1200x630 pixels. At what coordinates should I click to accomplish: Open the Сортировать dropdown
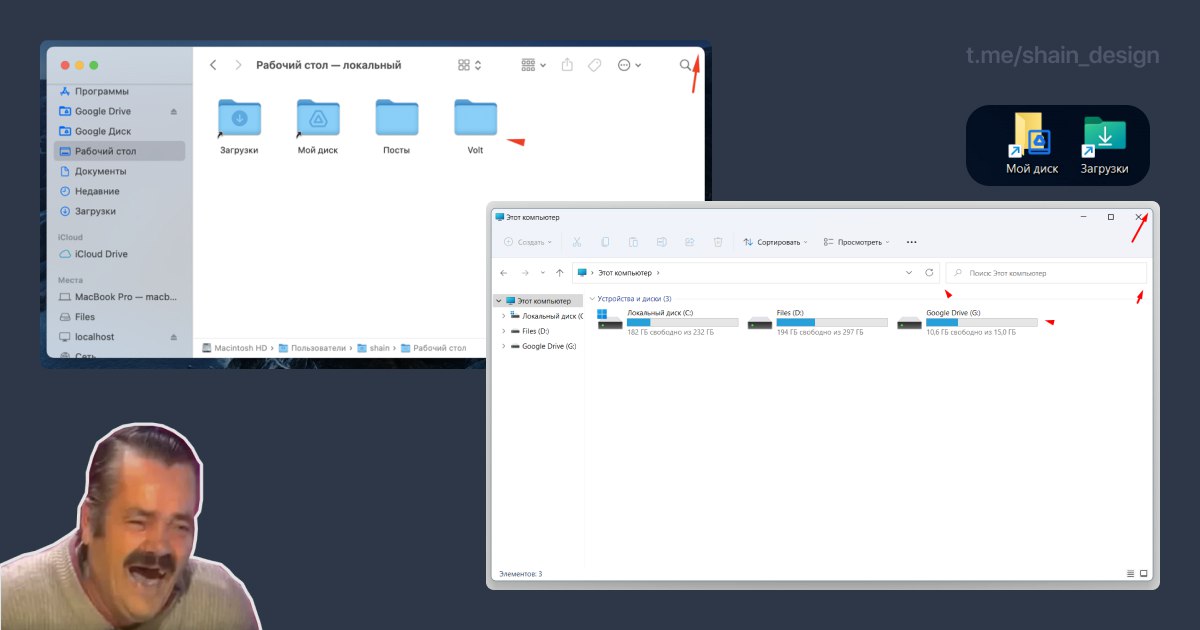775,242
